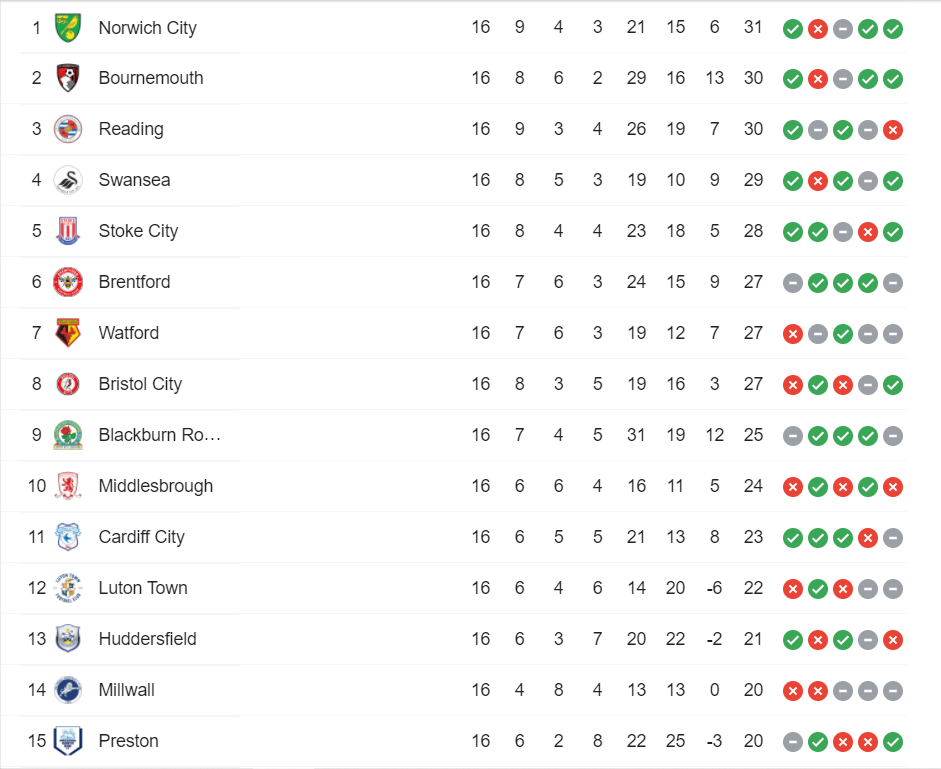Click the Norwich City club crest

click(68, 28)
